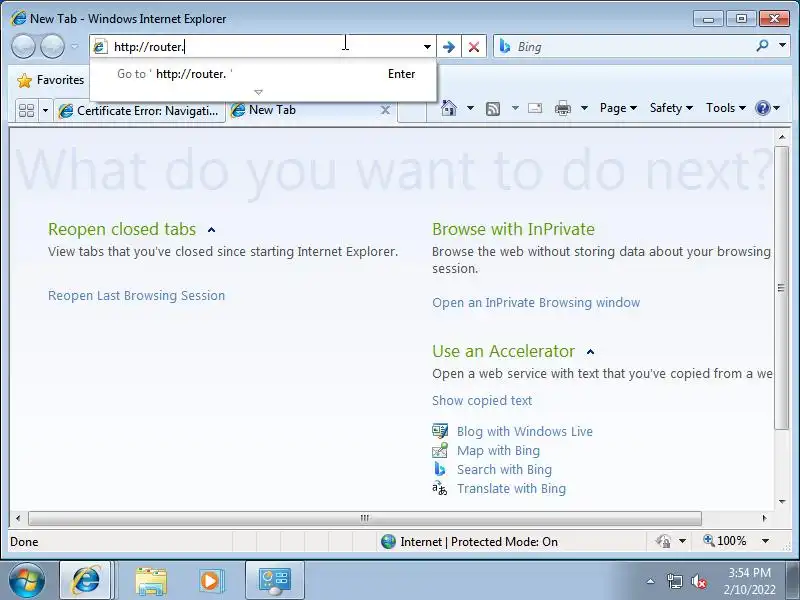Click the red Stop loading button

[474, 47]
